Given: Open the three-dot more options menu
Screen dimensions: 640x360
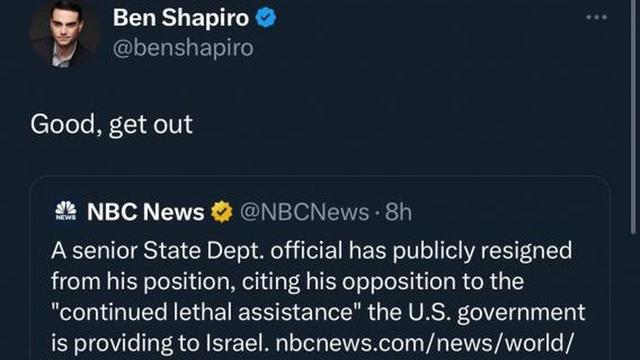Looking at the screenshot, I should pos(596,17).
